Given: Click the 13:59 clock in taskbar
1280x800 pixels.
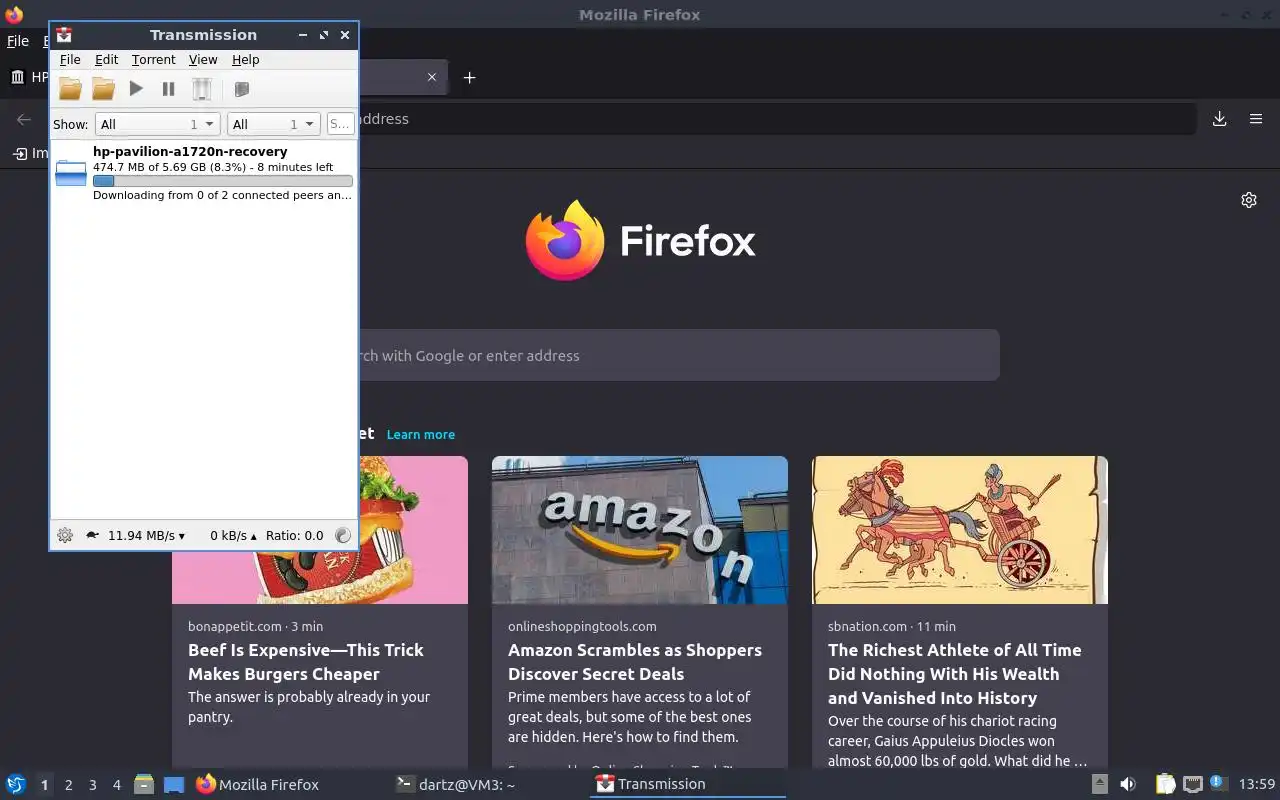Looking at the screenshot, I should click(1257, 784).
